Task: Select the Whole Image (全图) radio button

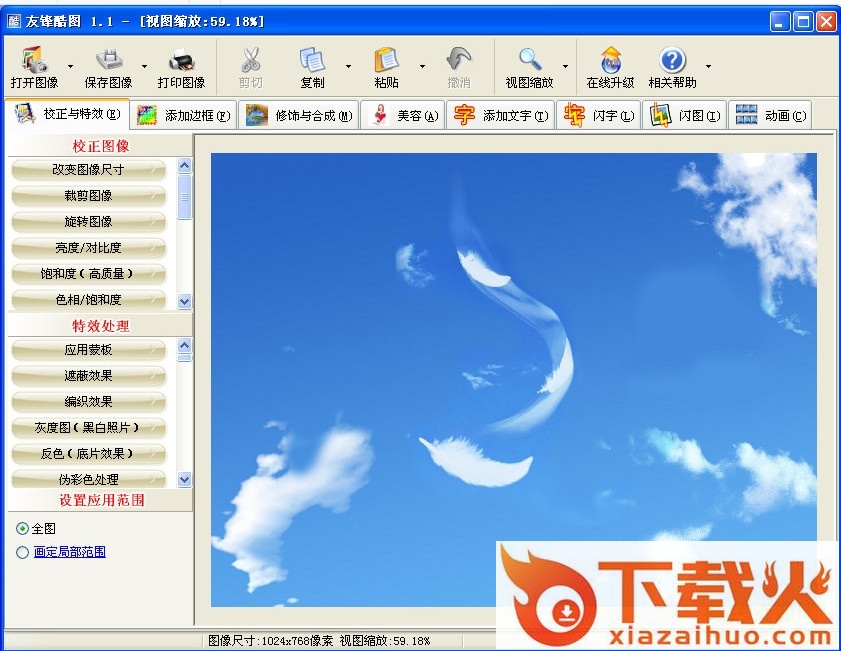Action: [23, 528]
